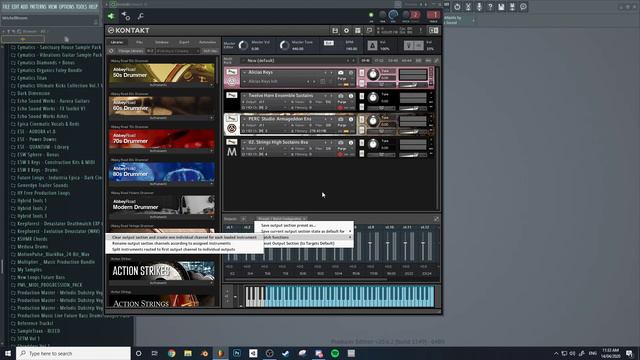Click the Strings High Sustains wrench edit icon
Screen dimensions: 640x360
pyautogui.click(x=231, y=142)
